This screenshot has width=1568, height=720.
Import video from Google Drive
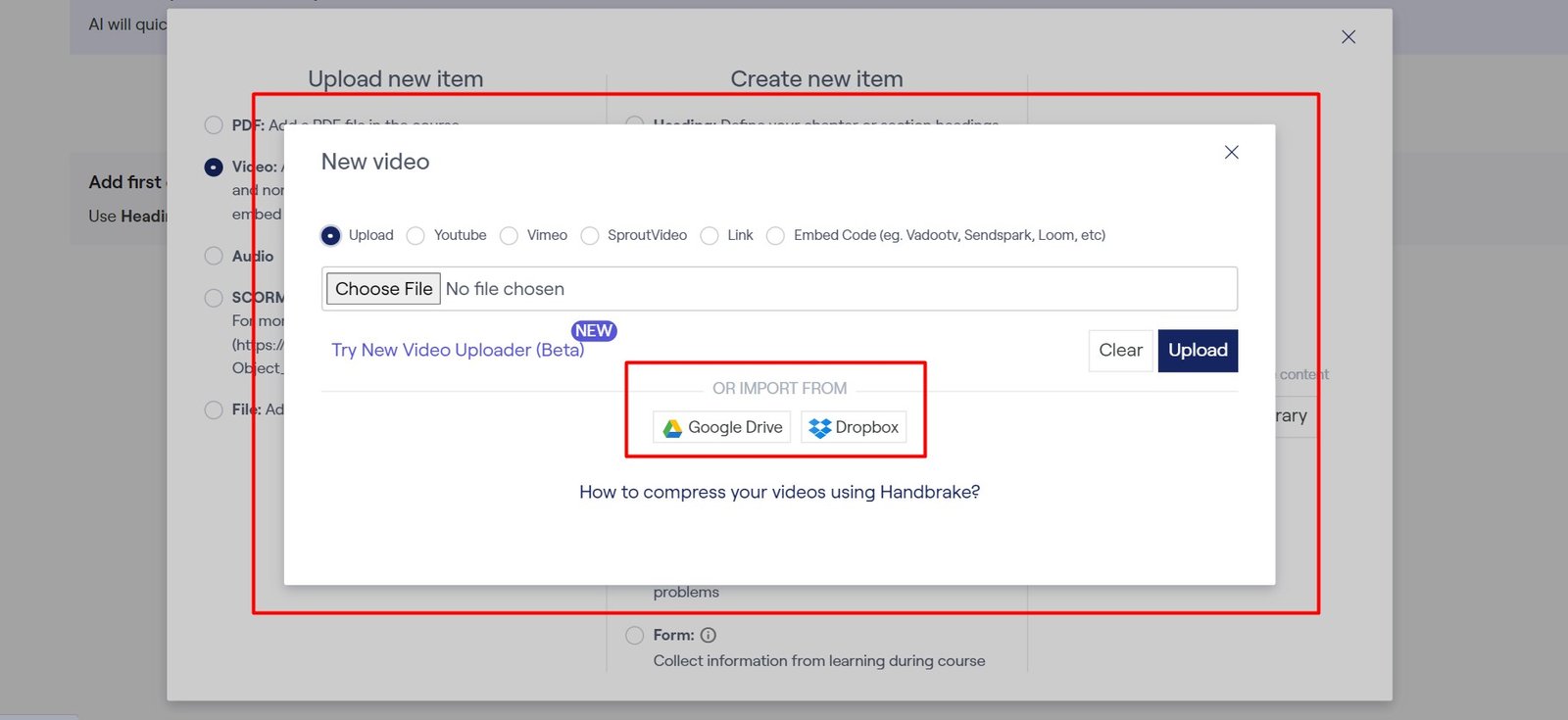[x=721, y=427]
